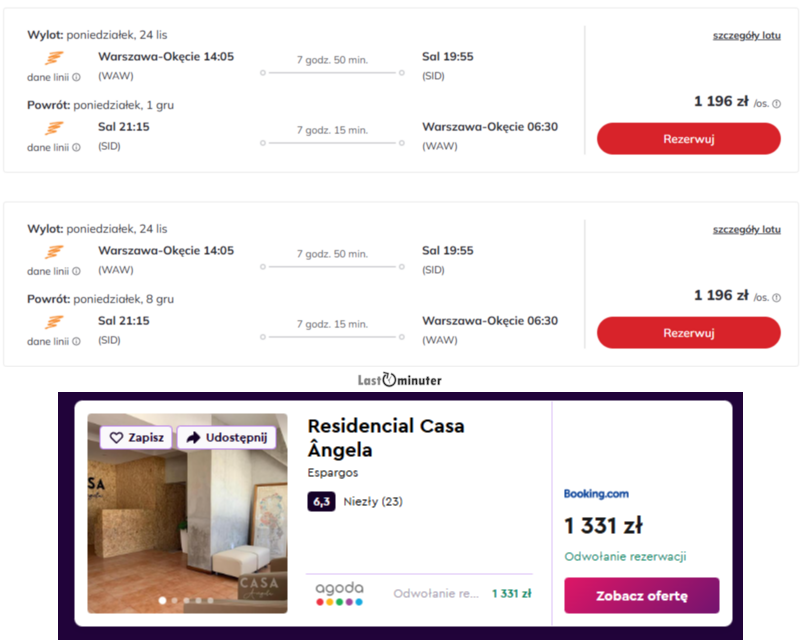Click the price per person info icon in the 1 gru offer

pyautogui.click(x=776, y=103)
